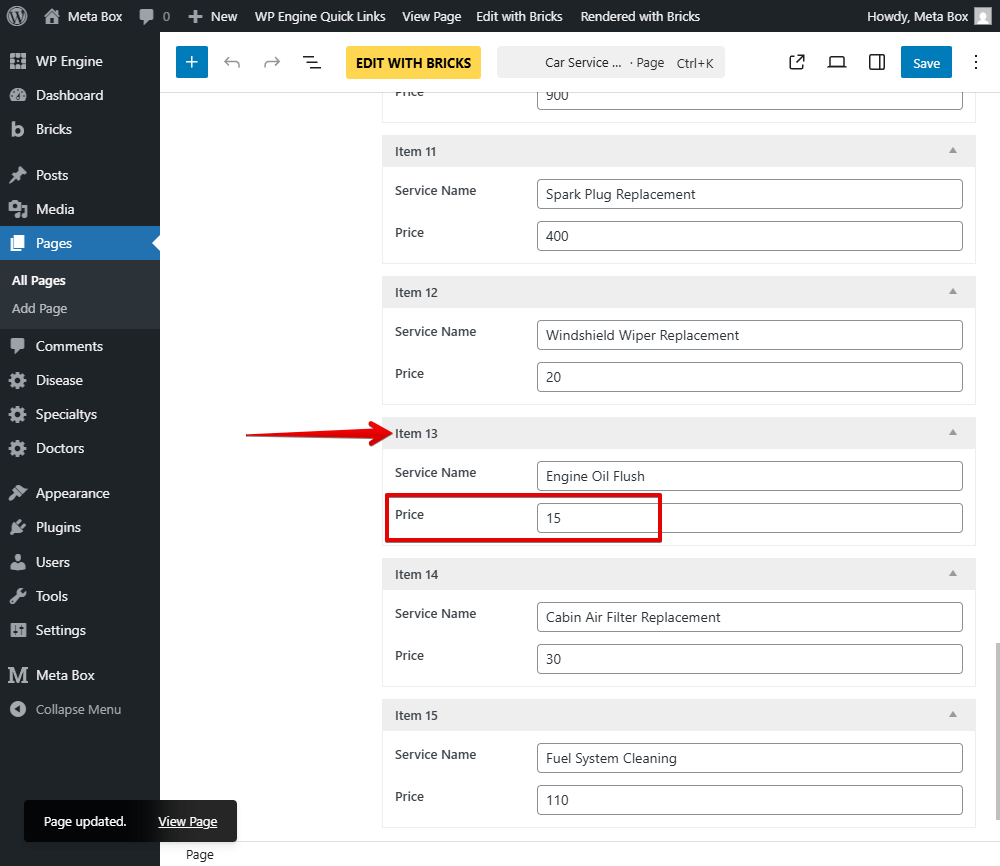Collapse Item 13 using its arrow
Viewport: 1000px width, 866px height.
coord(953,433)
